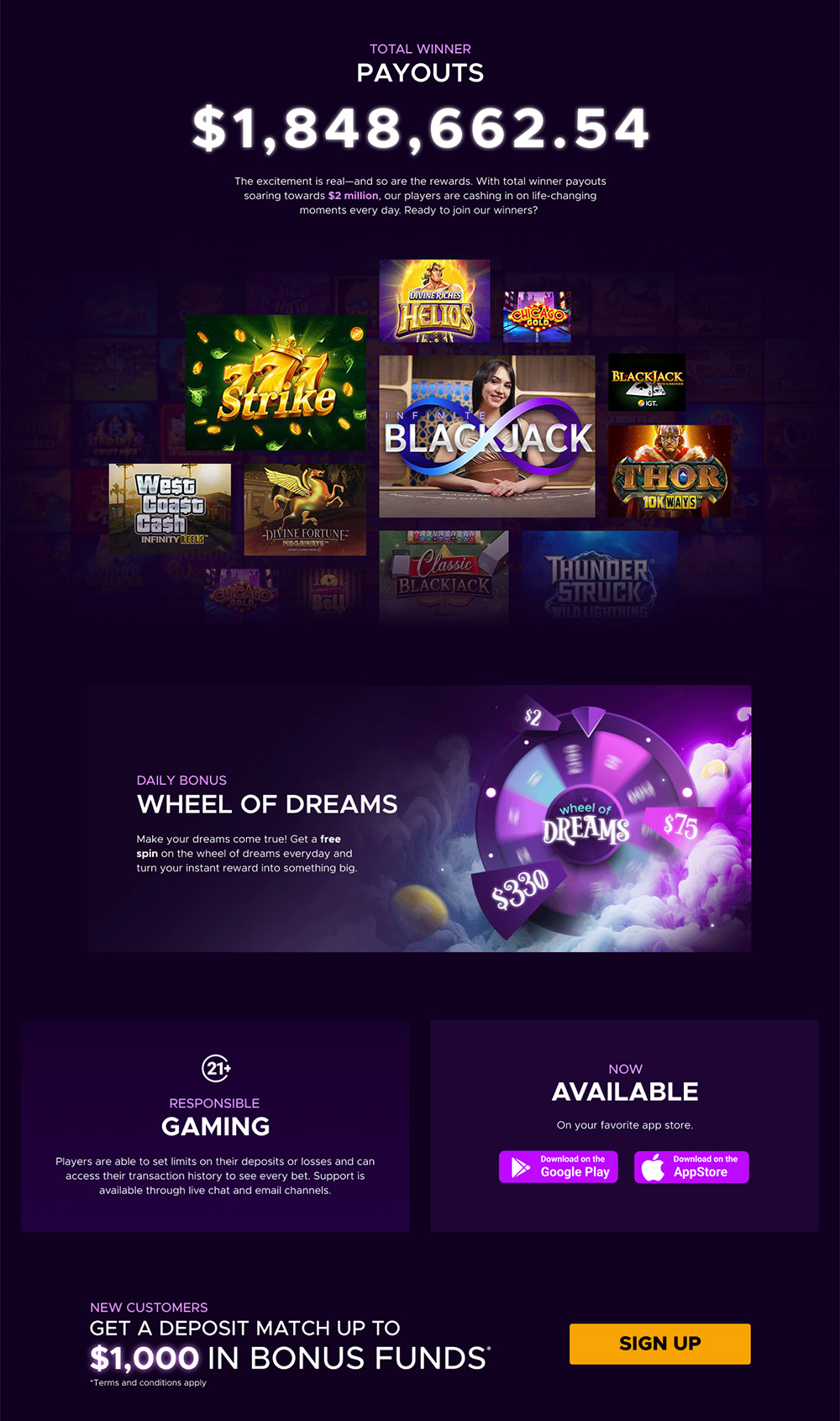Click the Google Play download button
Screen dimensions: 840x1421
[x=559, y=1167]
